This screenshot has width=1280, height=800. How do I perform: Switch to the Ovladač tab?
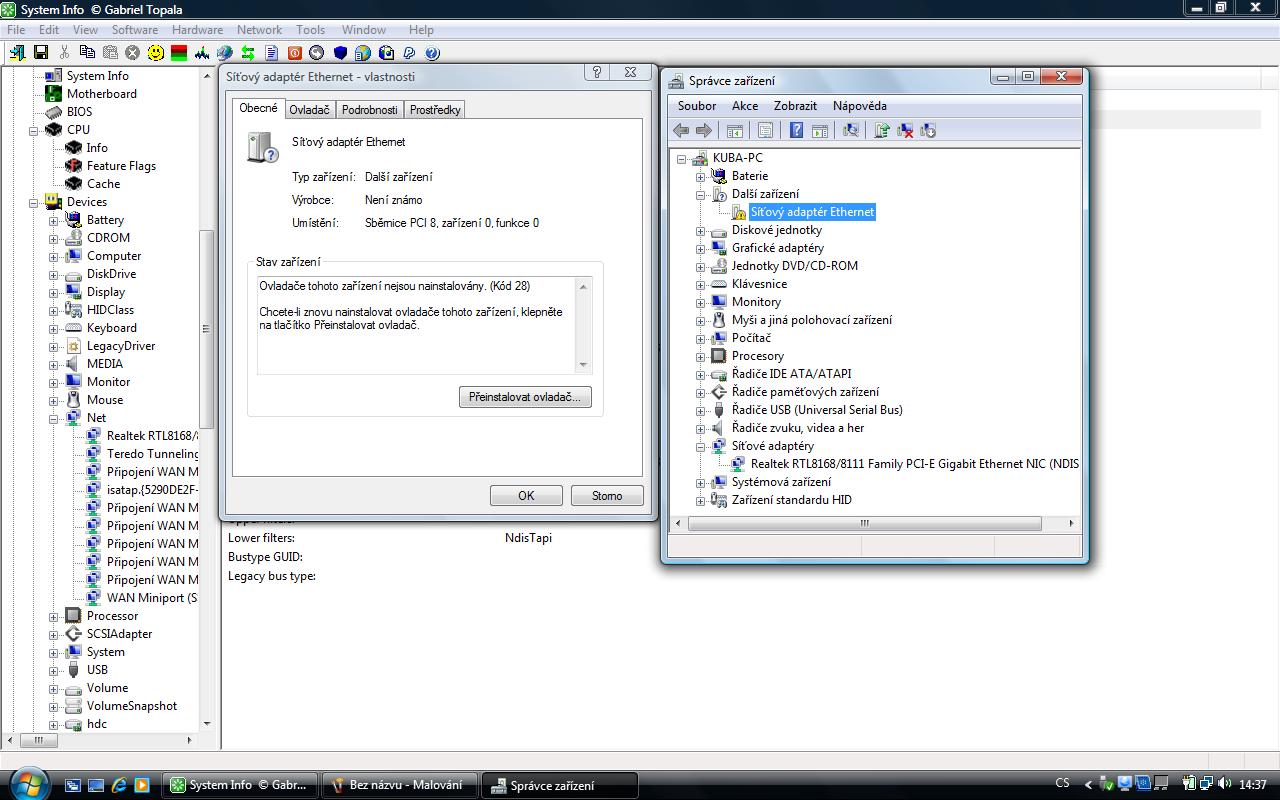click(310, 110)
